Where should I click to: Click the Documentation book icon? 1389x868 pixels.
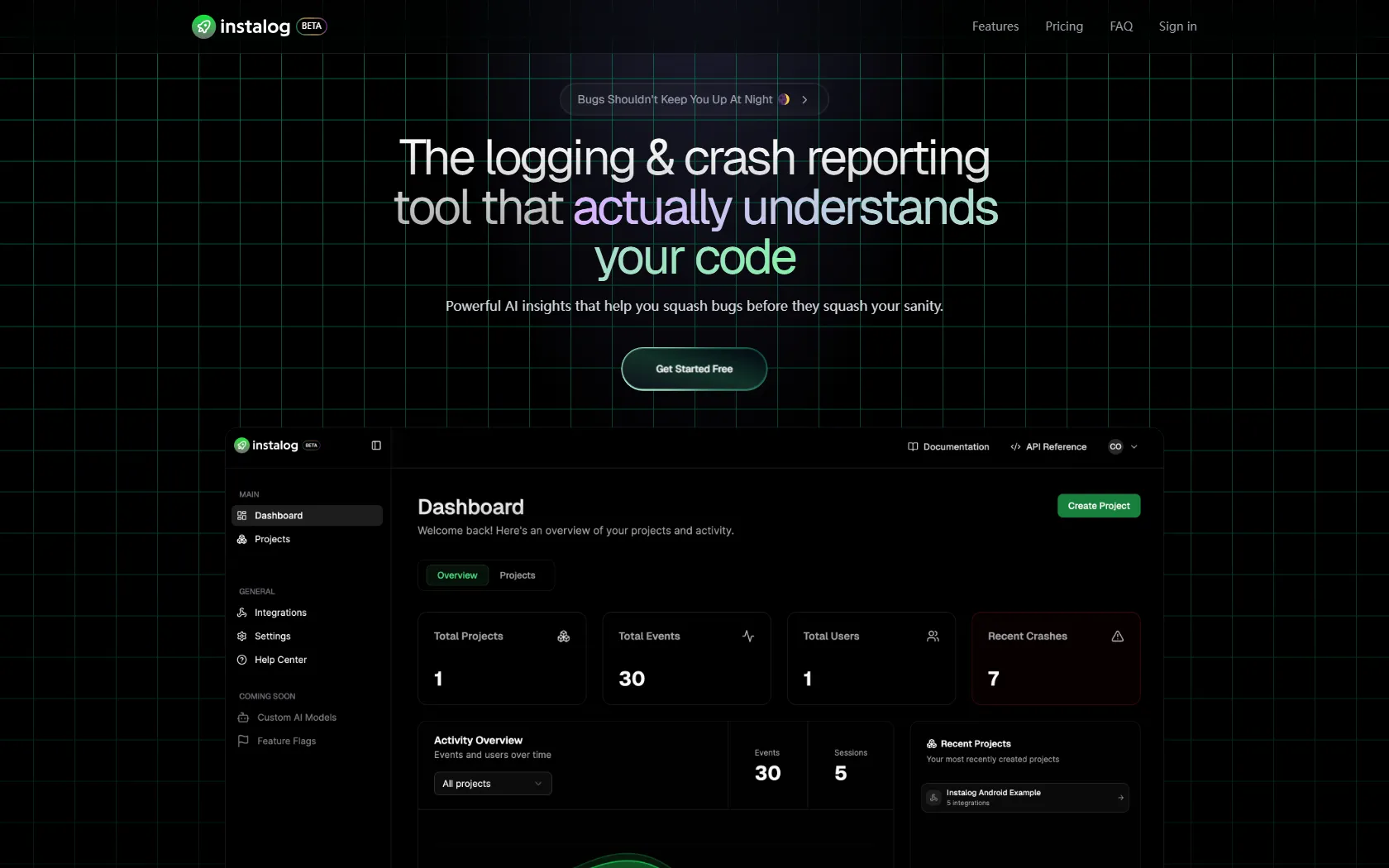[x=913, y=446]
